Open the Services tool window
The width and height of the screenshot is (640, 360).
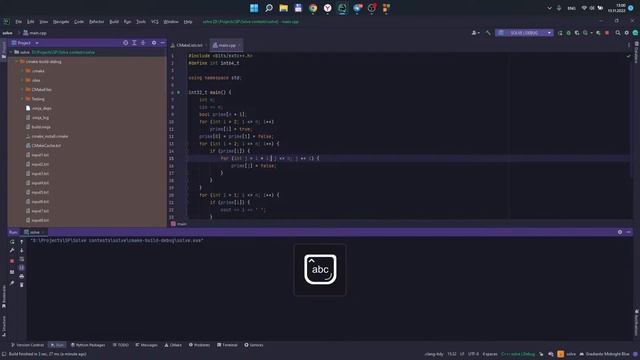click(254, 345)
